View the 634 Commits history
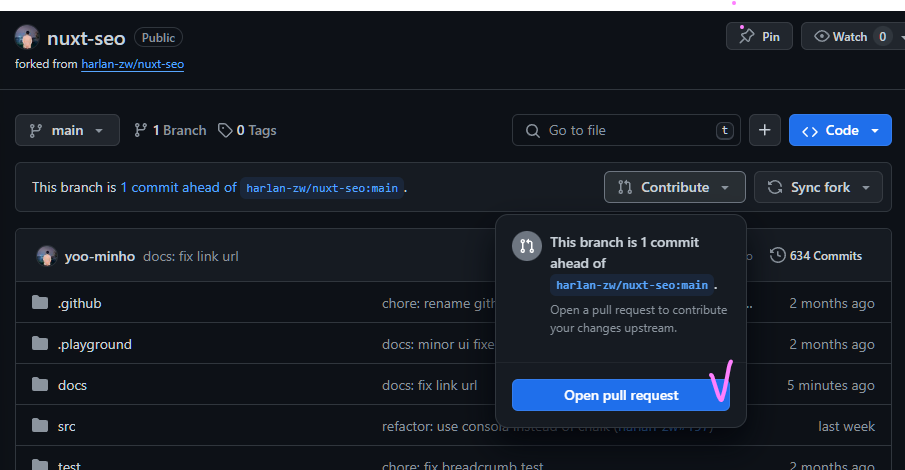The image size is (905, 470). (x=816, y=255)
